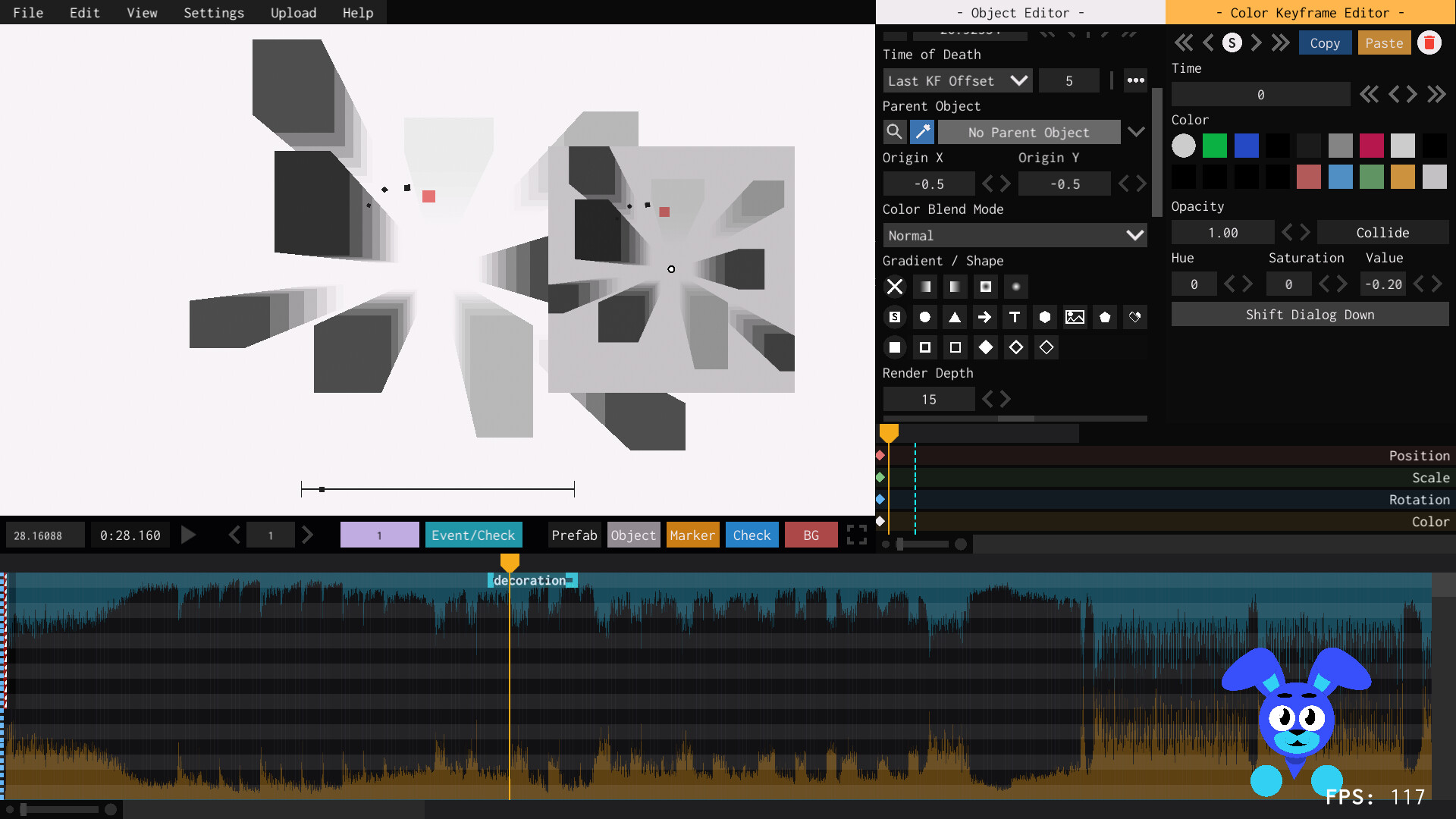
Task: Select the arrow shape icon
Action: (984, 317)
